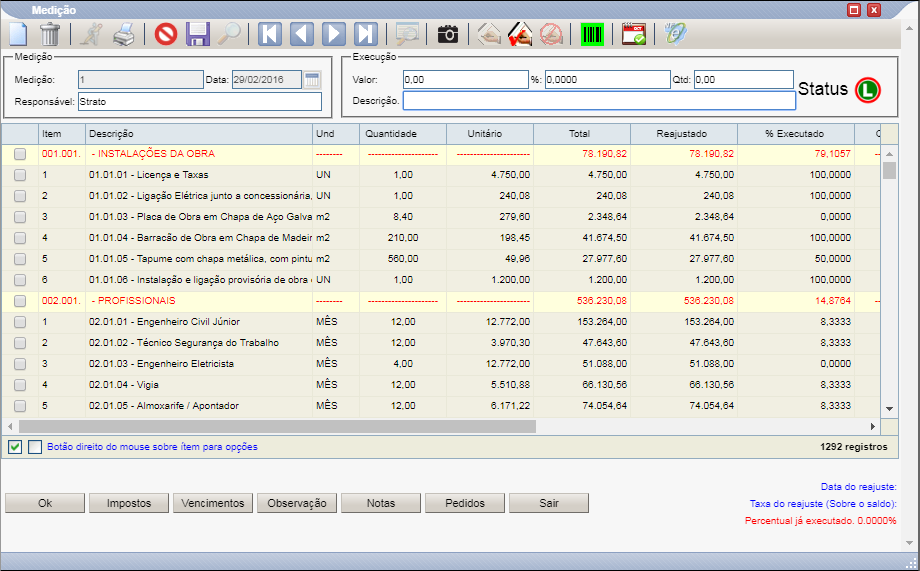920x571 pixels.
Task: Click the Ok button
Action: (x=45, y=503)
